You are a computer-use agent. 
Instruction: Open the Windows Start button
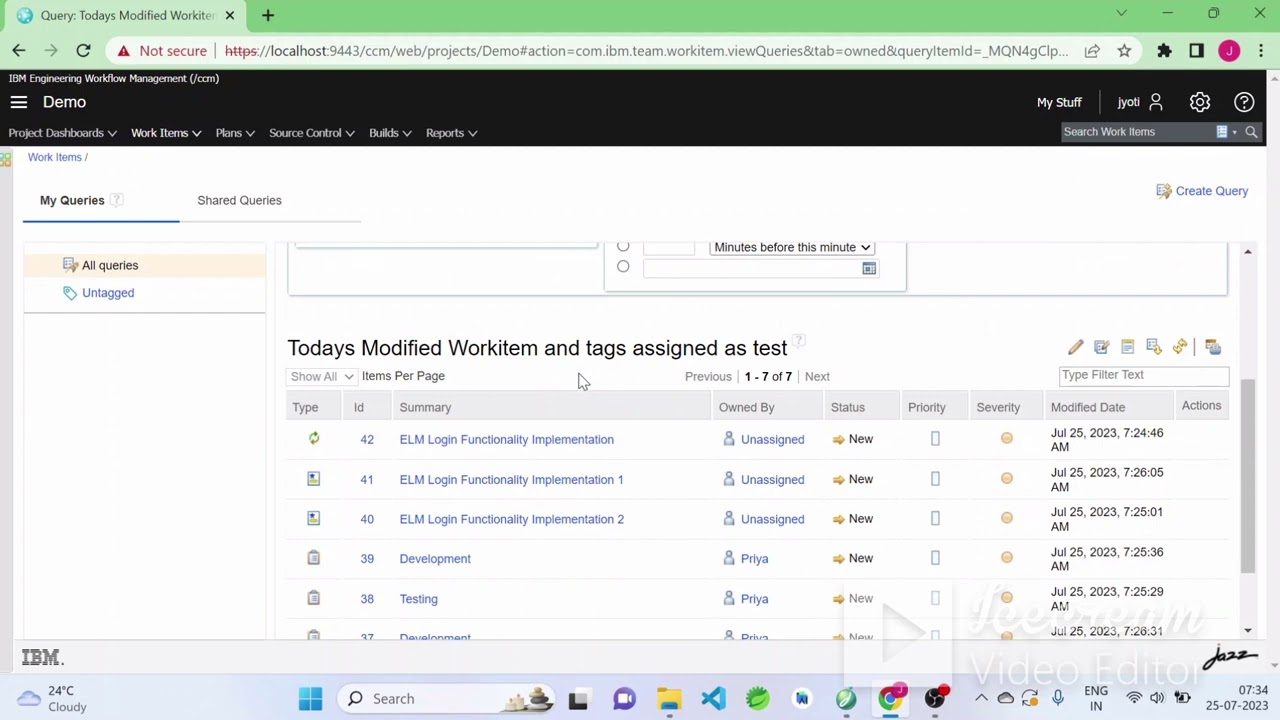click(310, 698)
